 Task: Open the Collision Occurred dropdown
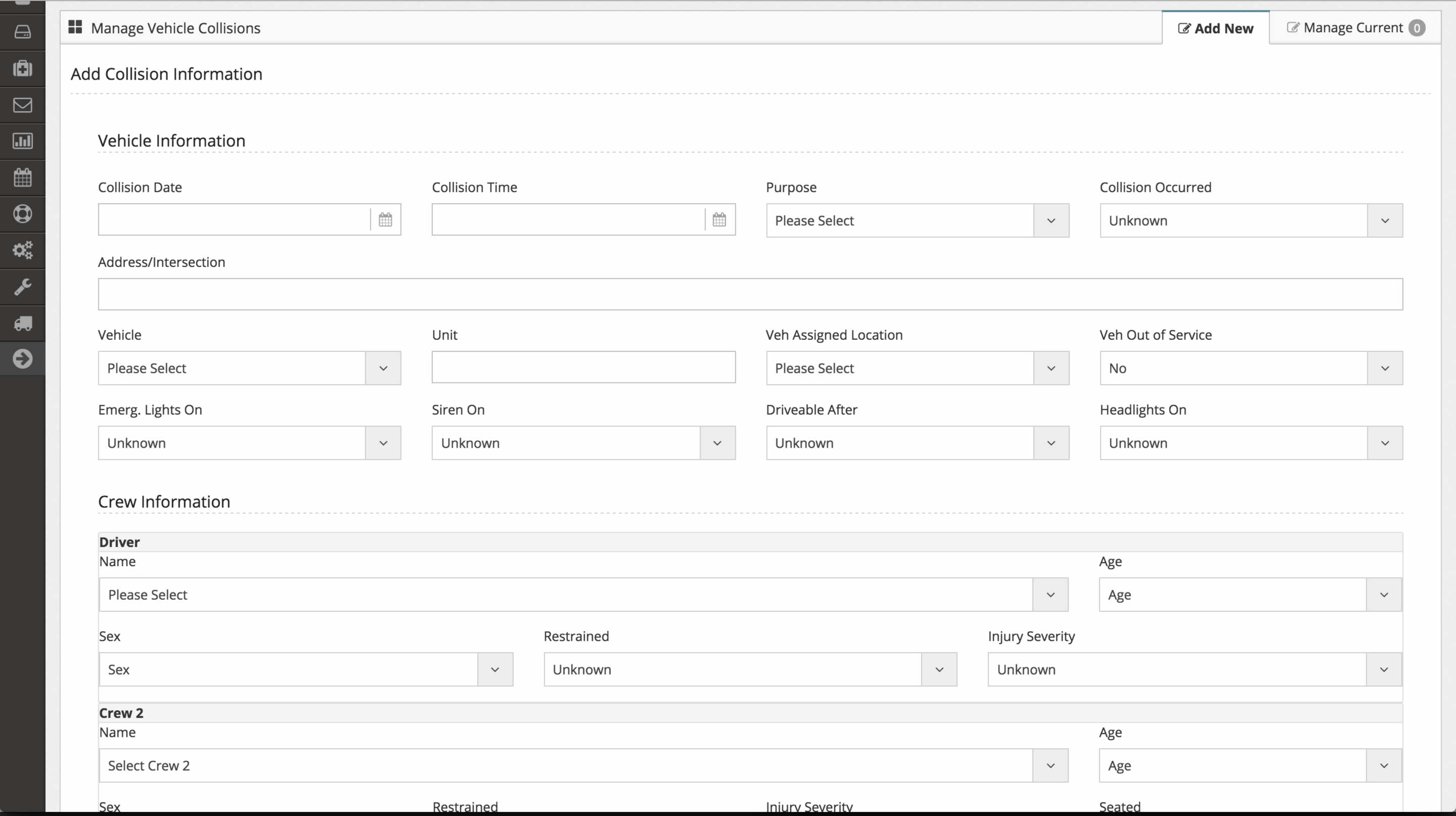pyautogui.click(x=1251, y=220)
